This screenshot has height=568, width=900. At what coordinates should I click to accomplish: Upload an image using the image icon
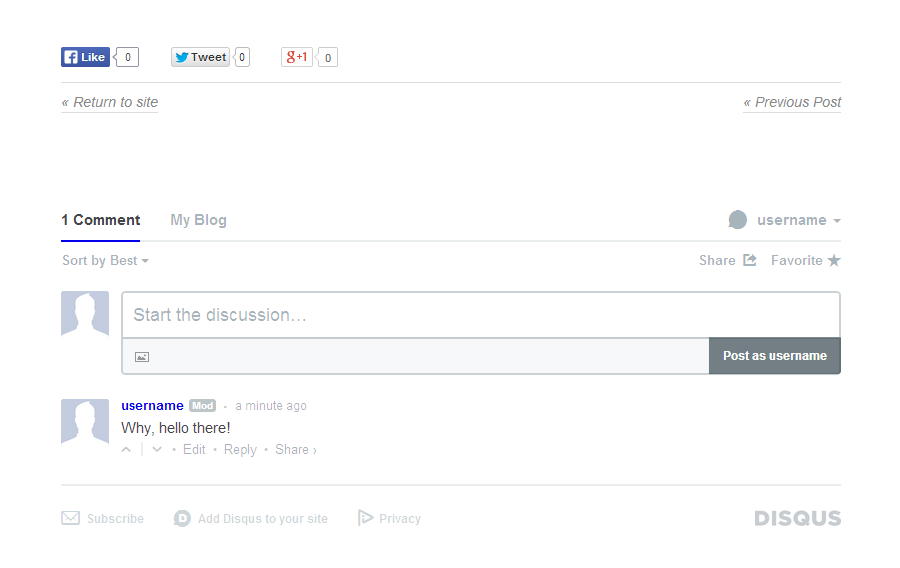pyautogui.click(x=142, y=356)
